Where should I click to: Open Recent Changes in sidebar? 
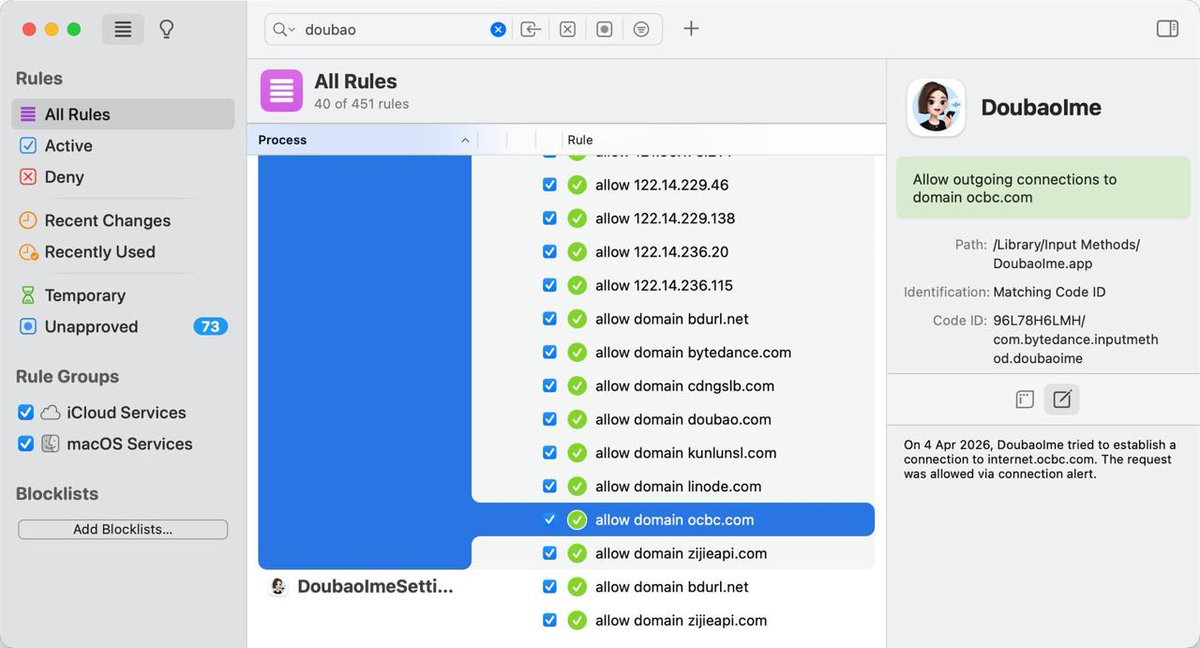coord(123,220)
